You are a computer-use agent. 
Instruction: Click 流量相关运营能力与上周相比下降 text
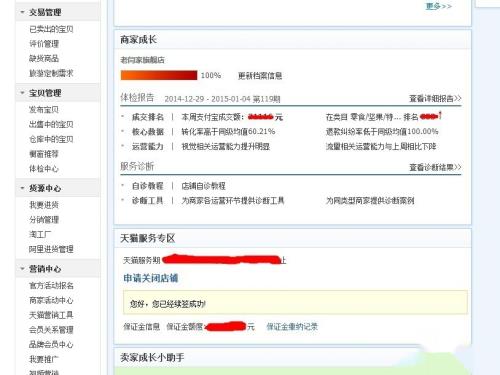click(x=381, y=146)
